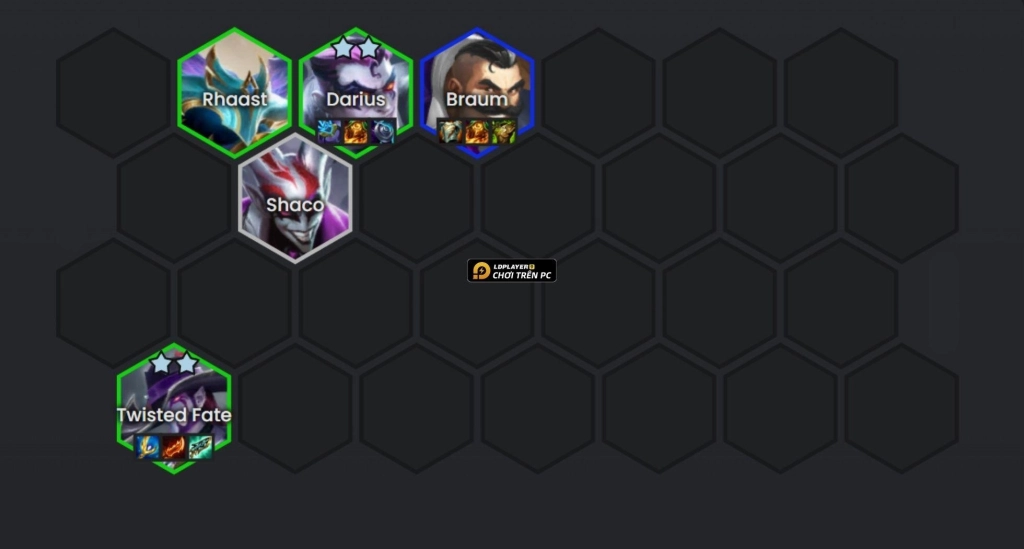Pick the Shaco champion tile
Viewport: 1024px width, 549px height.
295,198
